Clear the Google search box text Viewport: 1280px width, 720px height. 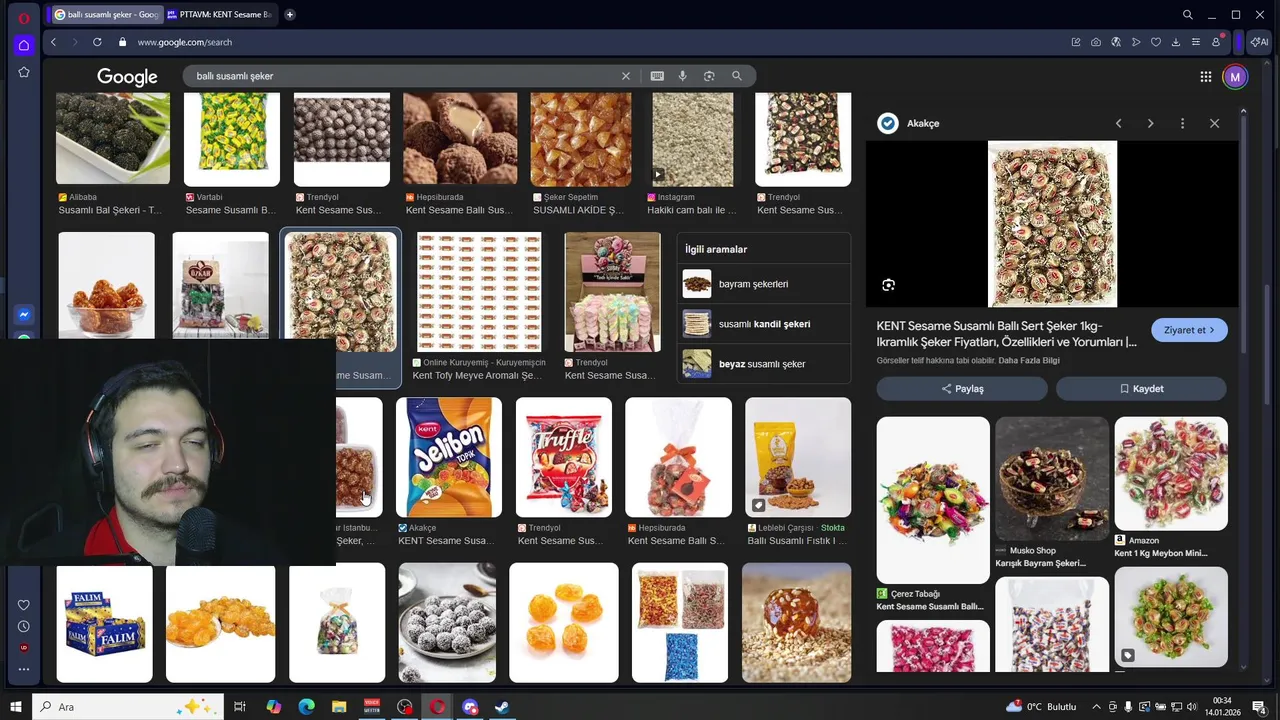[626, 76]
